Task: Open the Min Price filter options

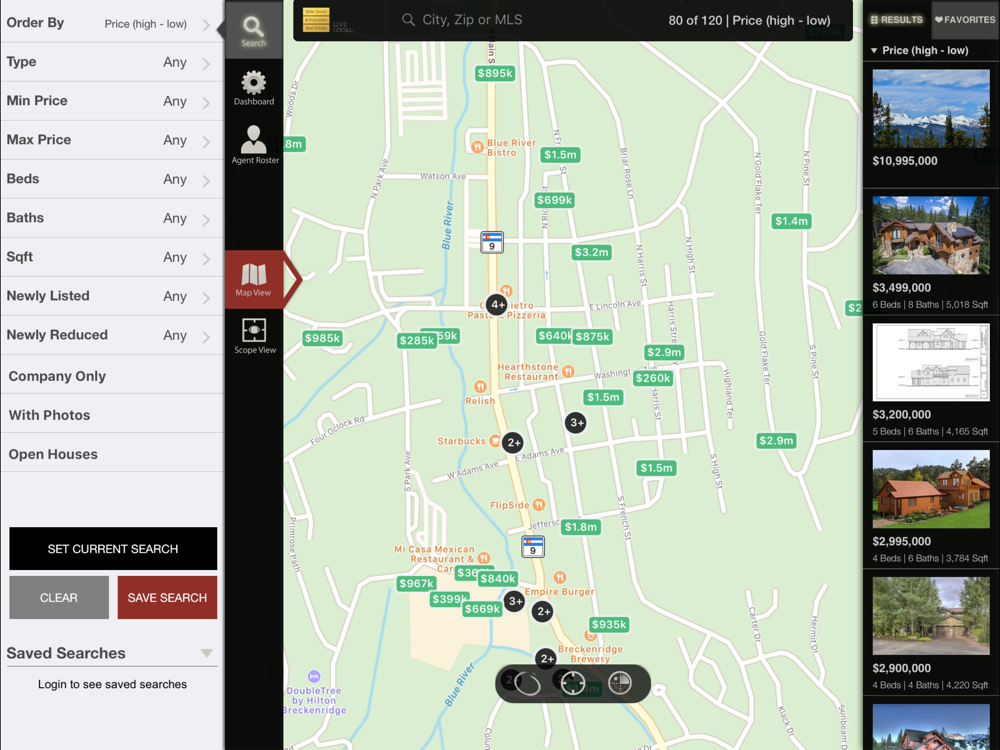Action: (112, 101)
